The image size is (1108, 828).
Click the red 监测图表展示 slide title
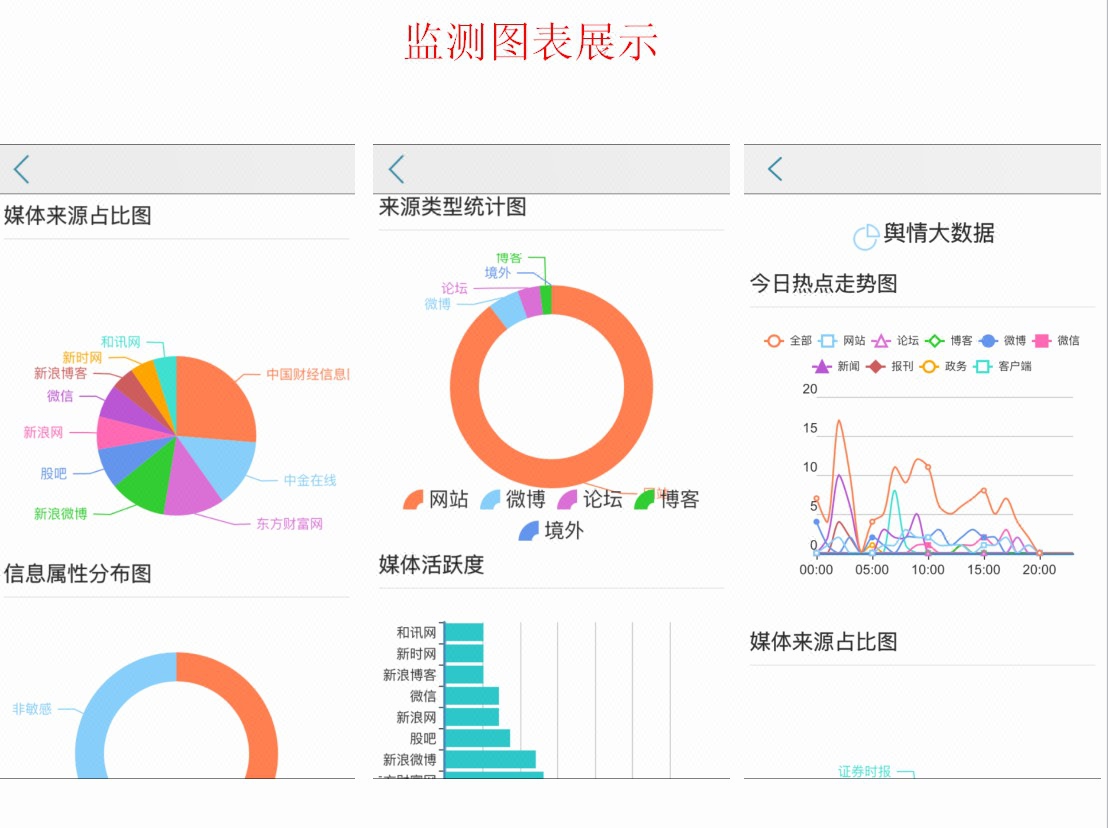click(532, 41)
